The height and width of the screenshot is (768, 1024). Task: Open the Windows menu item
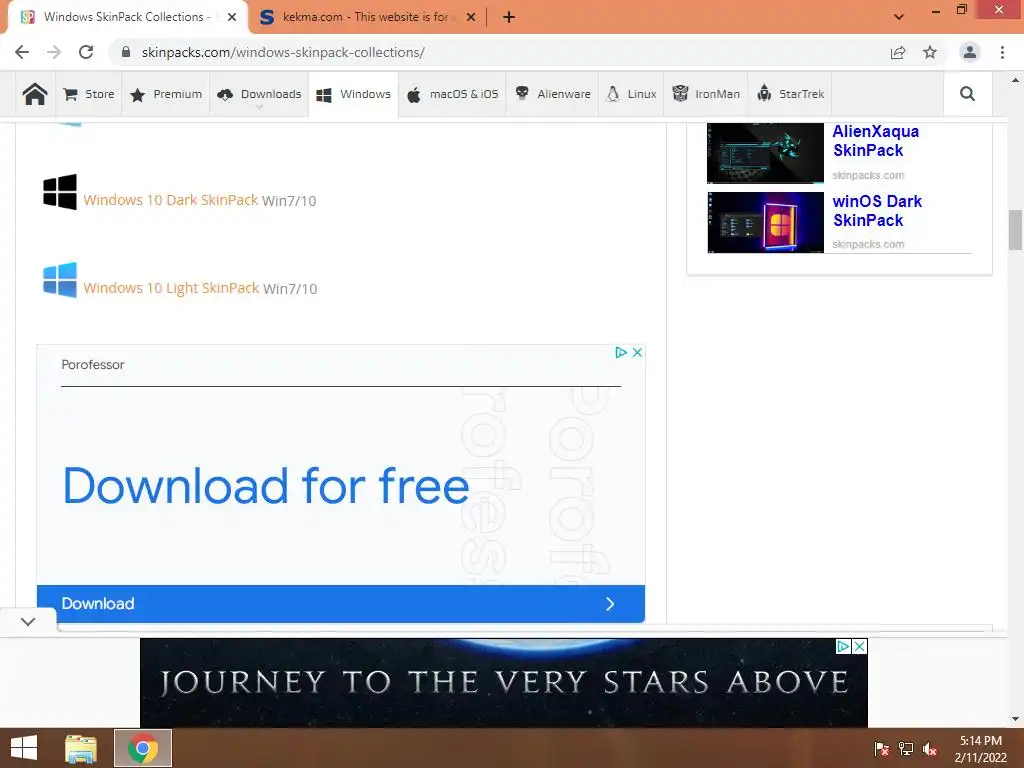(x=353, y=94)
